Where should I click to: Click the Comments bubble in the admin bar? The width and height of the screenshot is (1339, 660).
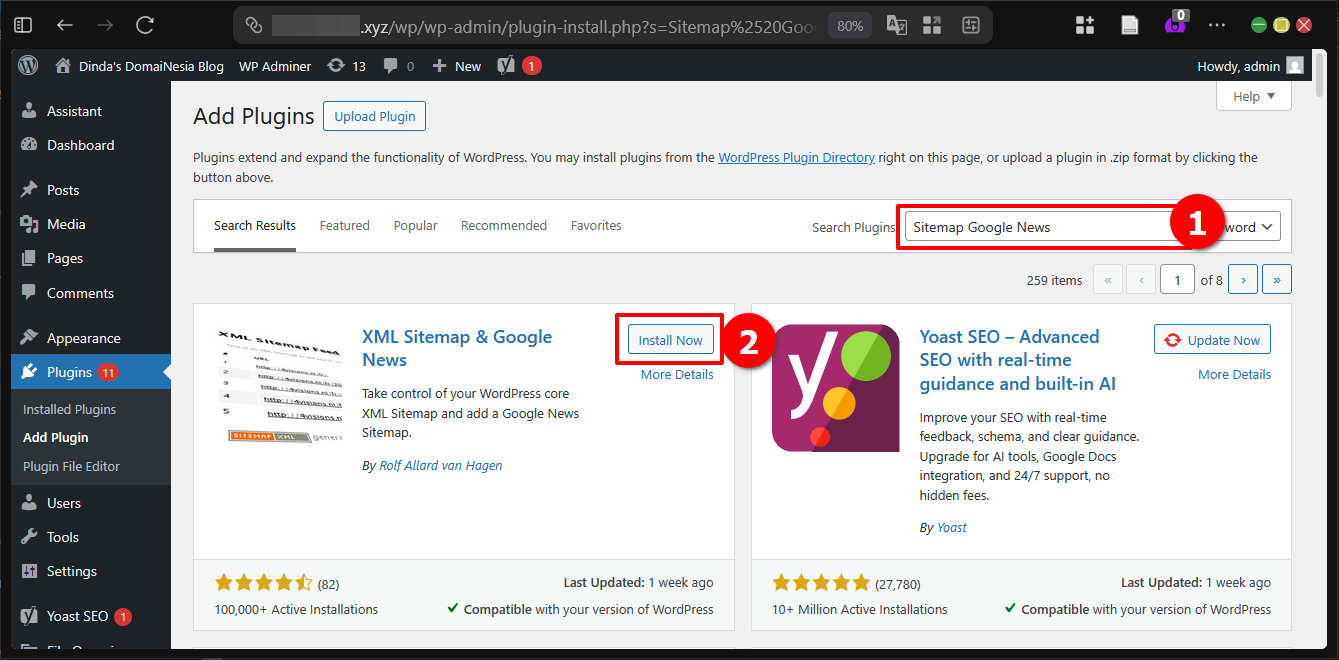click(x=390, y=66)
